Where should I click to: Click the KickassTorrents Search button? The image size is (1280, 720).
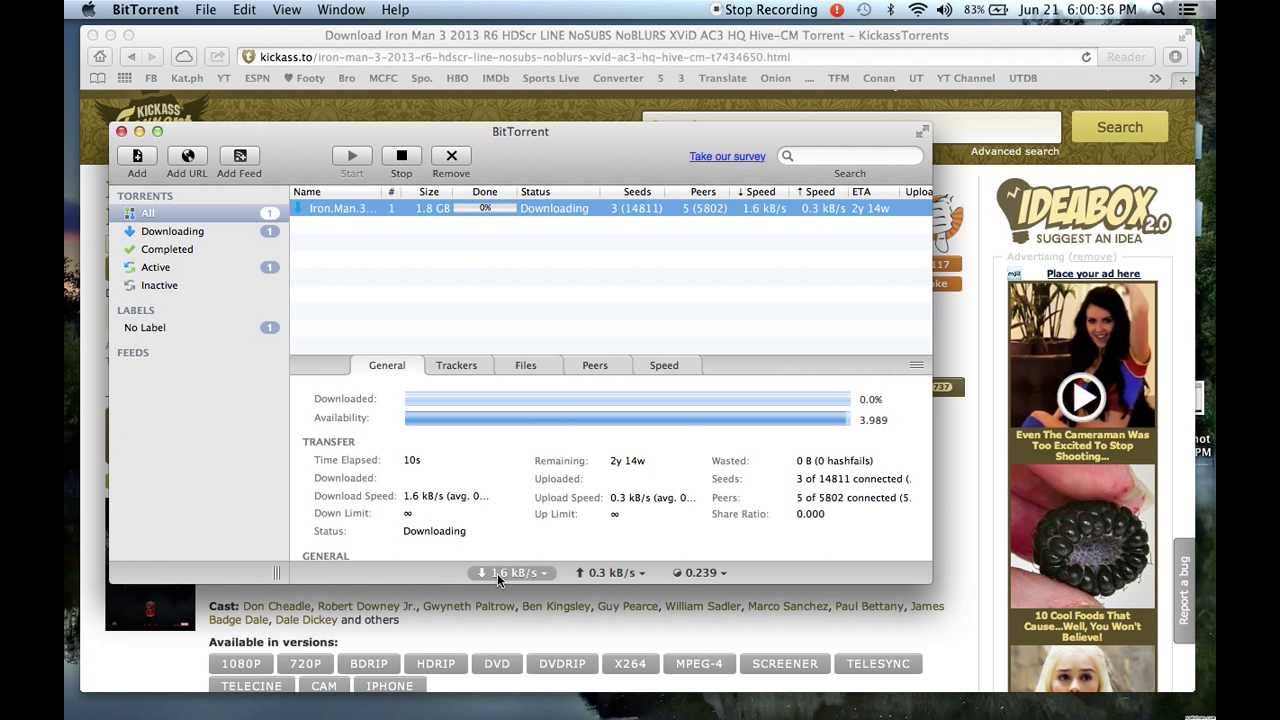(1119, 127)
